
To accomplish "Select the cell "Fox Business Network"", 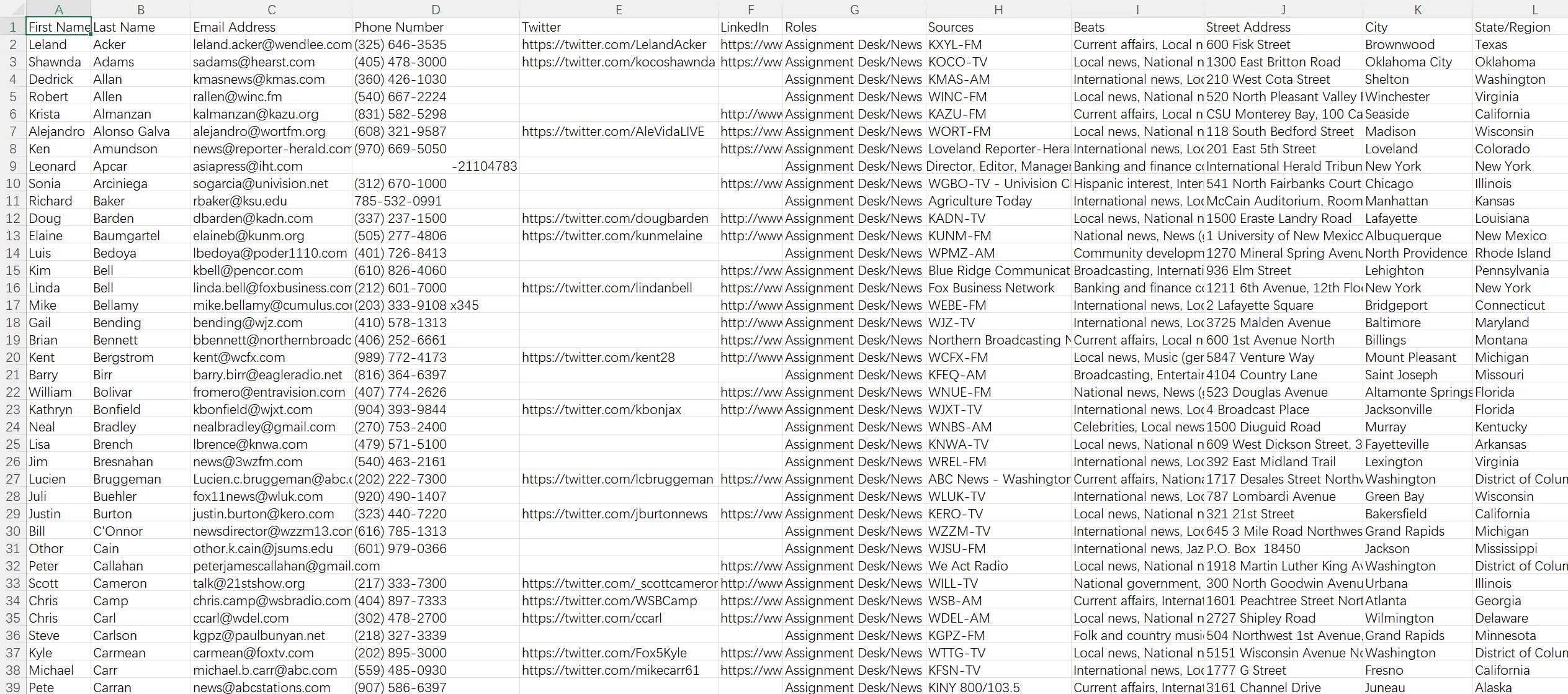I will [998, 288].
